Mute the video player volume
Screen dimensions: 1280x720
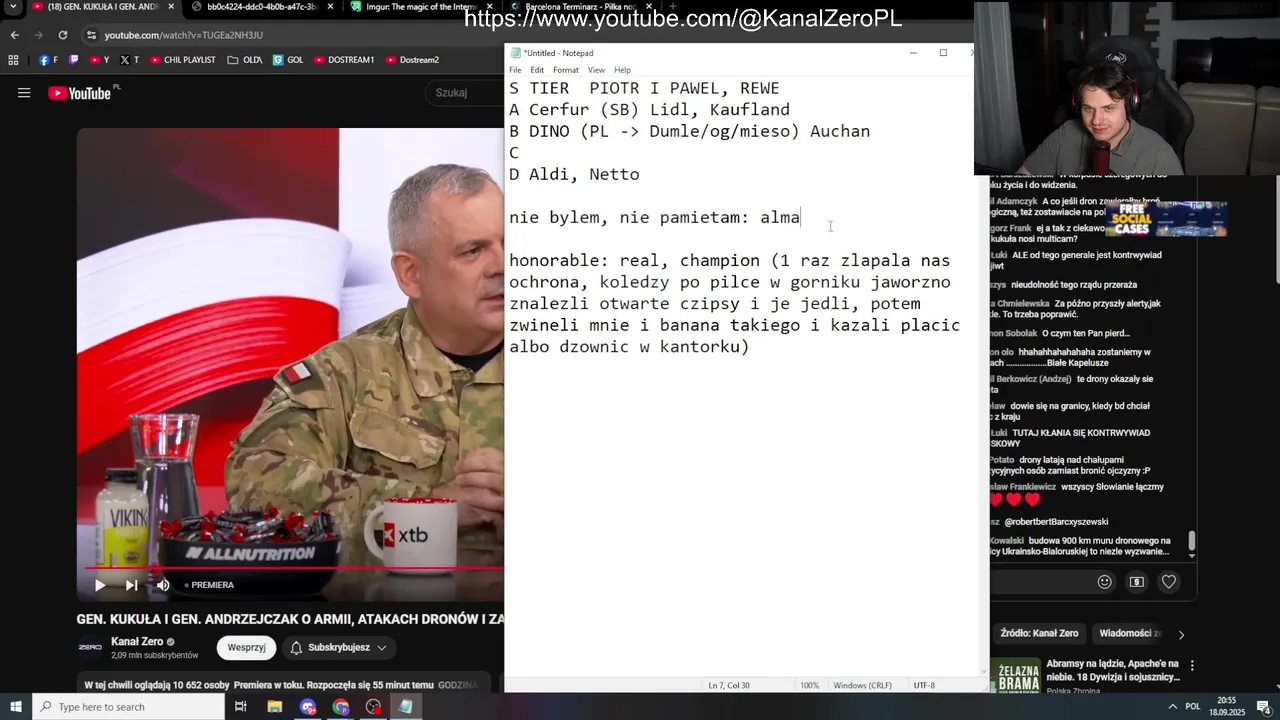(163, 585)
